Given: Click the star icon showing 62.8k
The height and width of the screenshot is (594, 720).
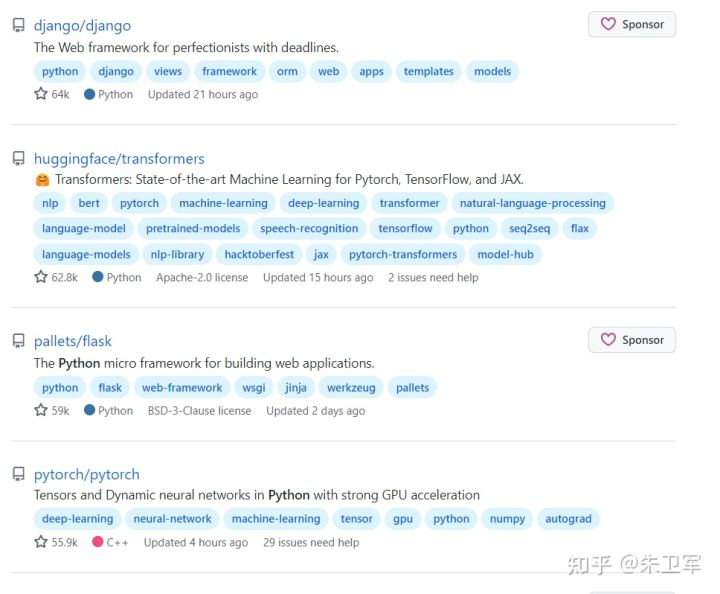Looking at the screenshot, I should (41, 277).
